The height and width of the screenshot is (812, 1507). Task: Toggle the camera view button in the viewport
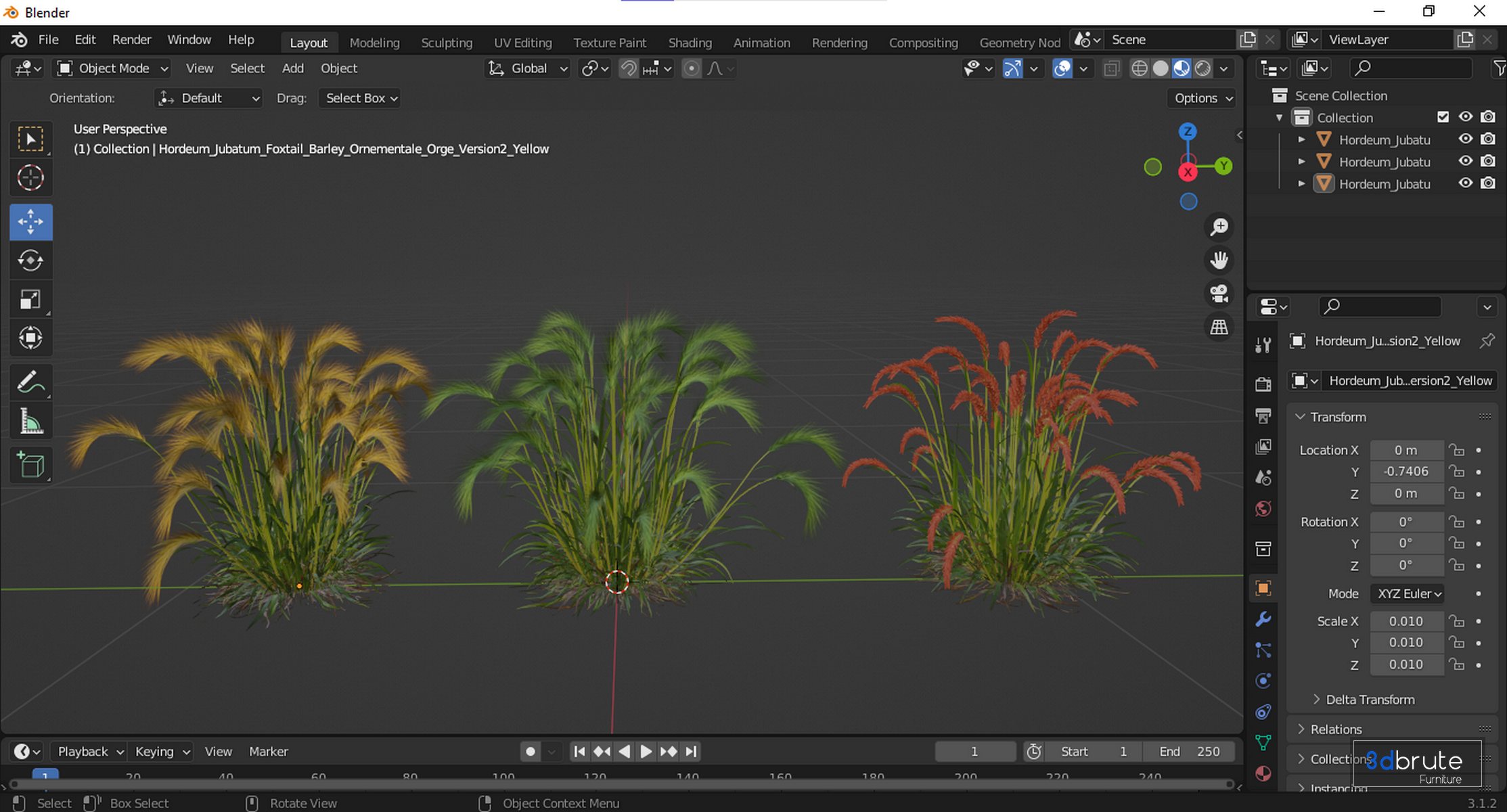tap(1219, 294)
